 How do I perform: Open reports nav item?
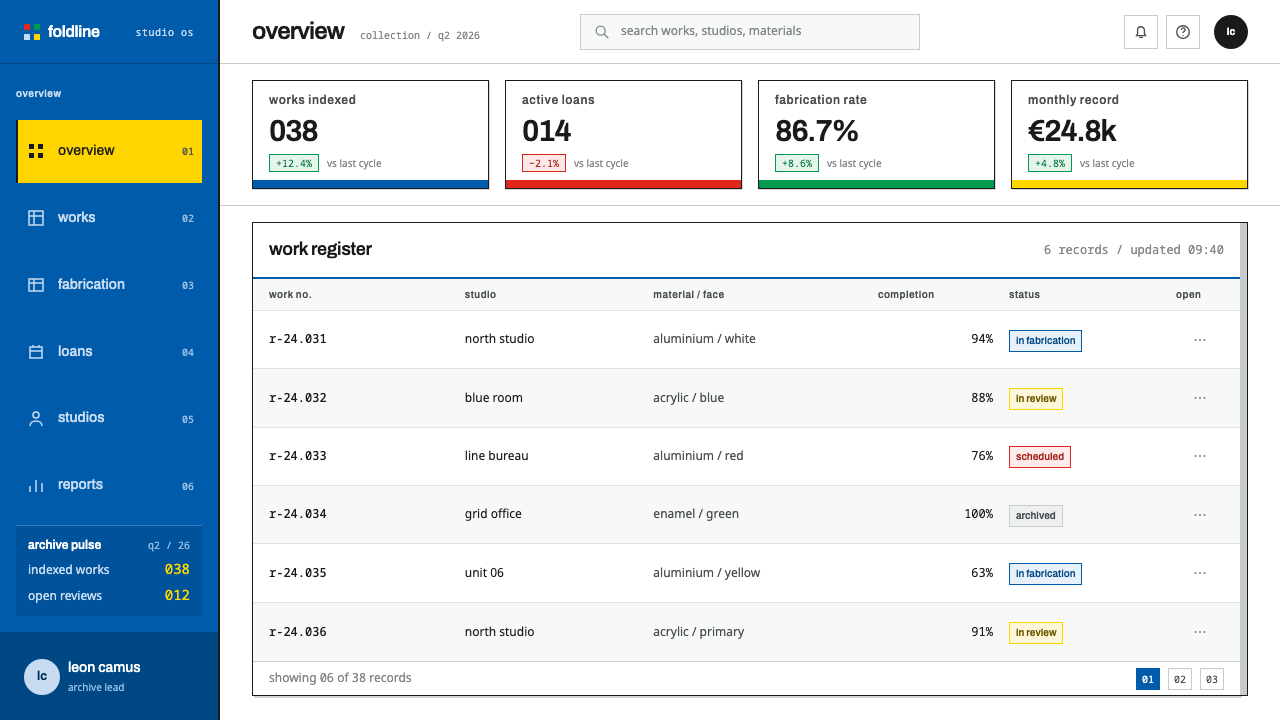109,485
